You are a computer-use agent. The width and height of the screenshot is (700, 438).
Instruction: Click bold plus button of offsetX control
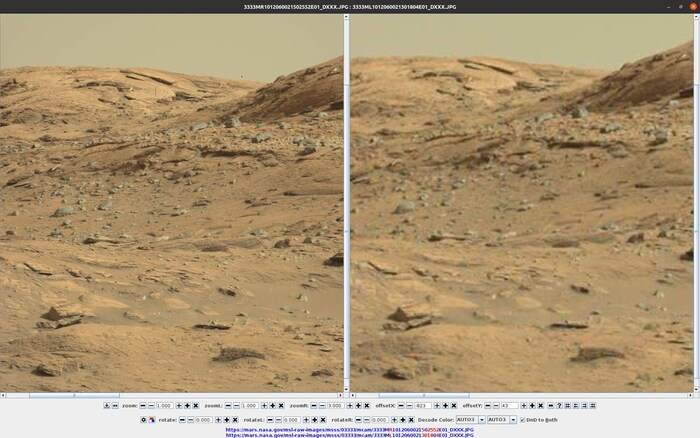pos(446,406)
